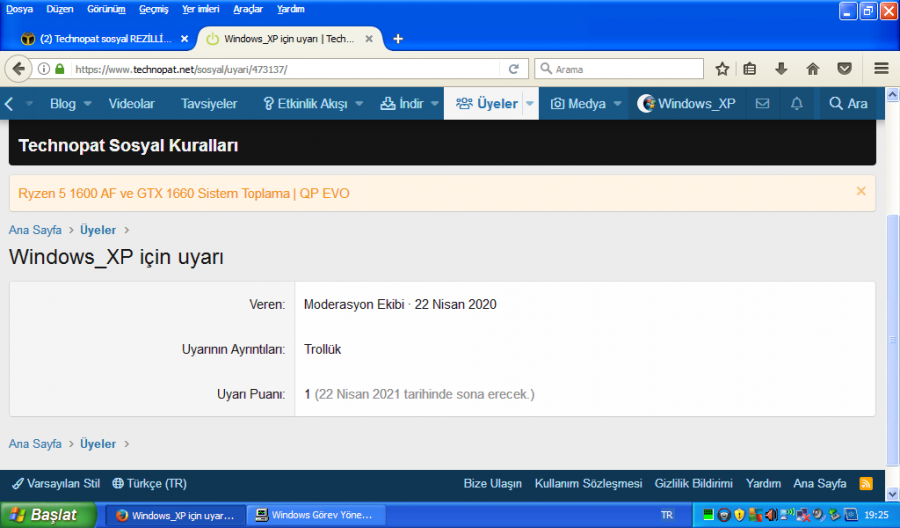Image resolution: width=900 pixels, height=528 pixels.
Task: Open Bize Ulaşın footer link
Action: (492, 484)
